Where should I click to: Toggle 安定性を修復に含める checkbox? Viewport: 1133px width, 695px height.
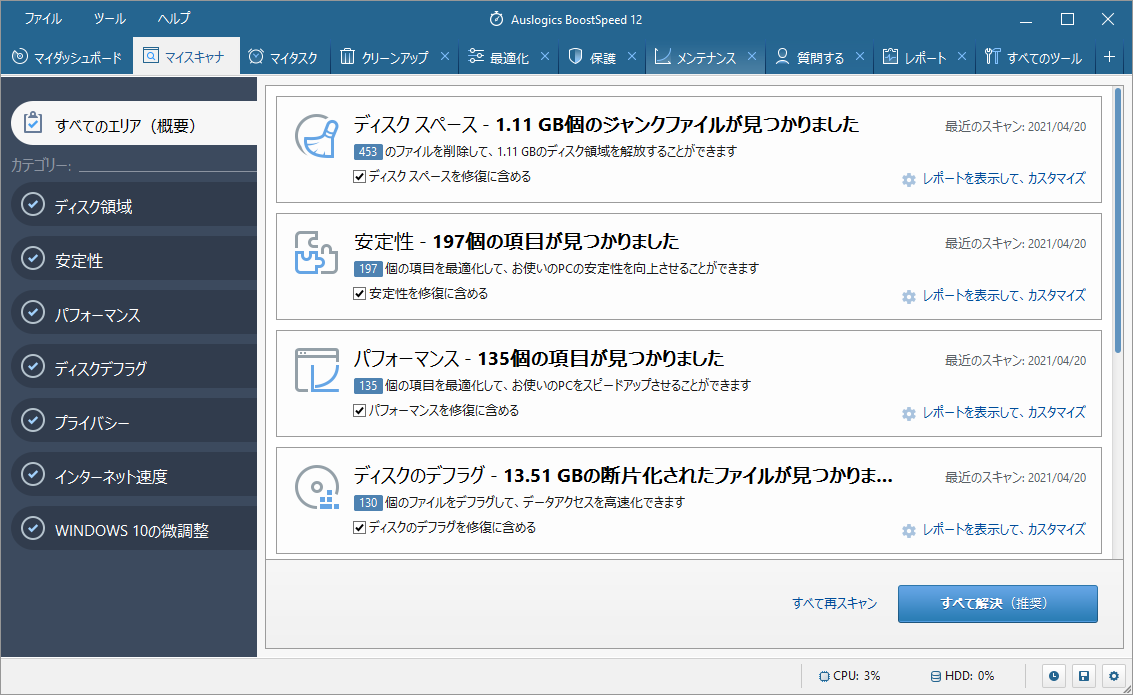pyautogui.click(x=360, y=294)
